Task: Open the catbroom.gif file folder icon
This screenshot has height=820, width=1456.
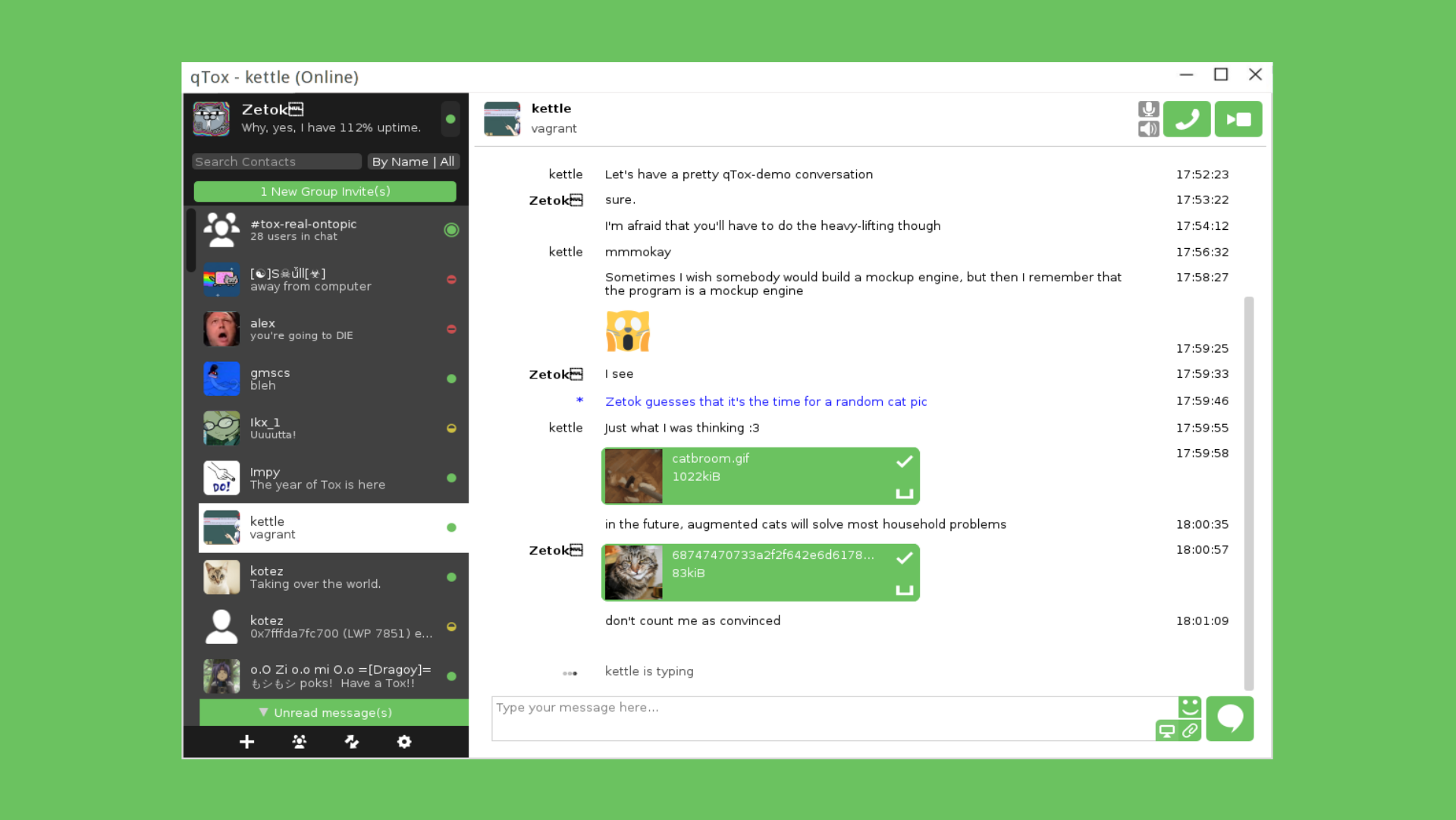Action: [904, 494]
